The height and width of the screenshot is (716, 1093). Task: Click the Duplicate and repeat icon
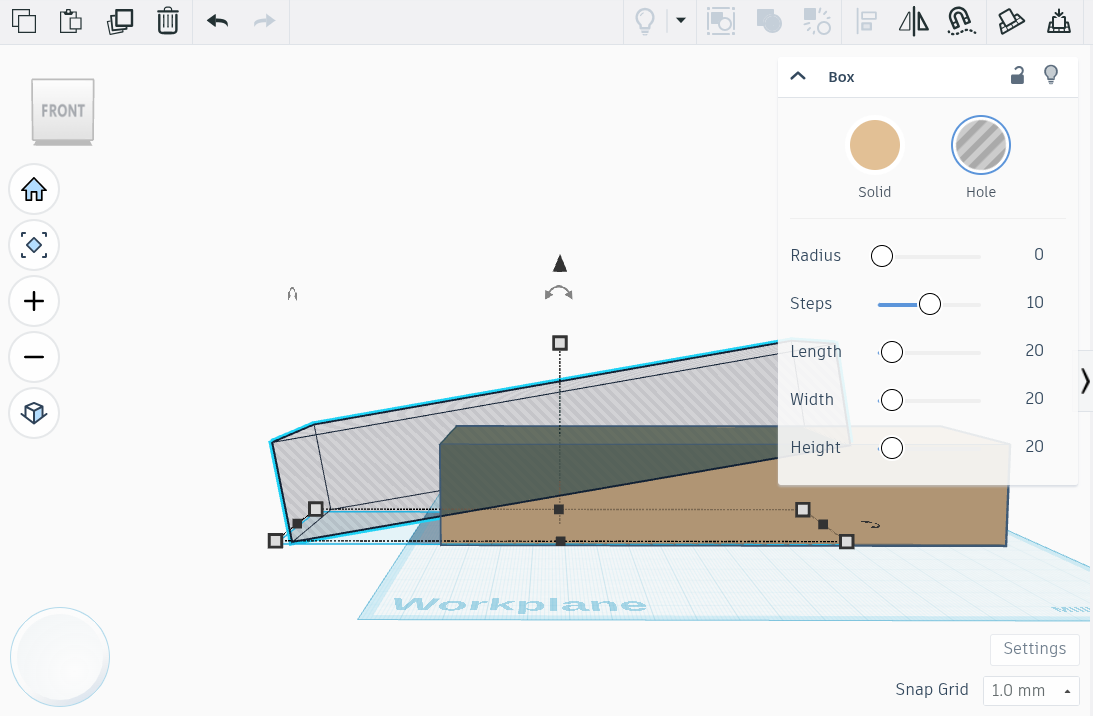[x=119, y=21]
